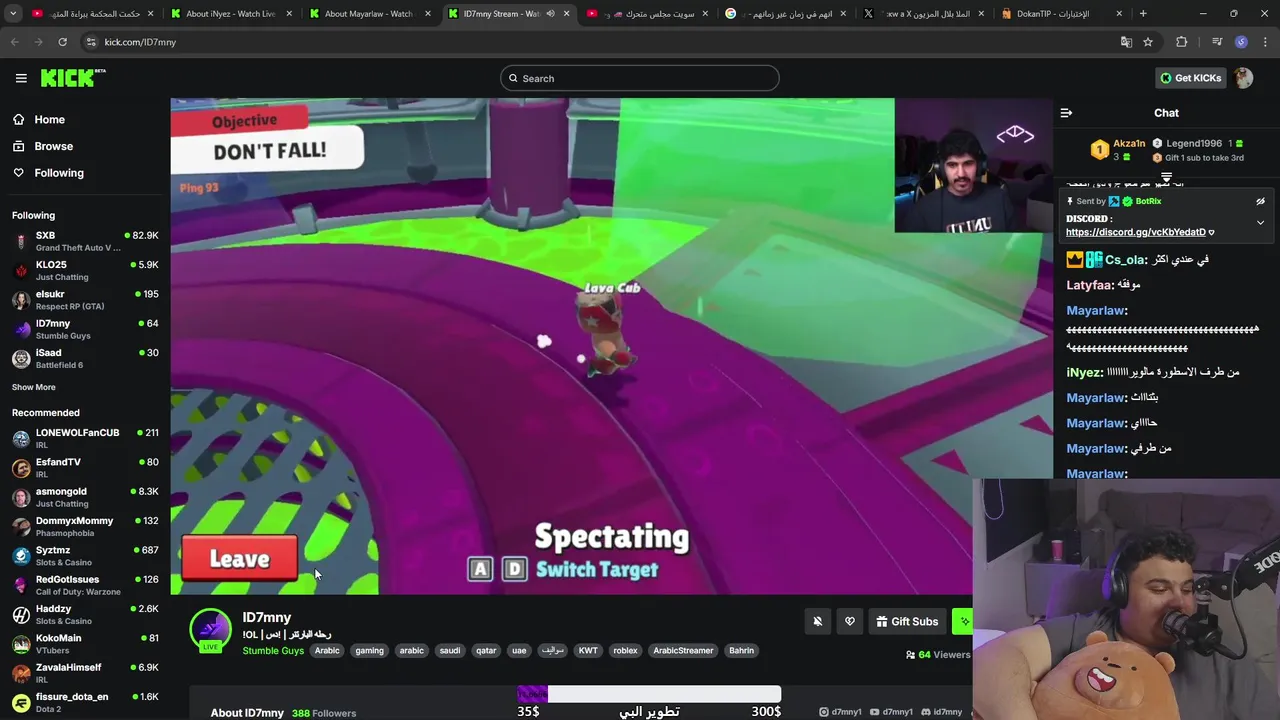Click the Bahrin tag
Image resolution: width=1280 pixels, height=720 pixels.
click(741, 651)
